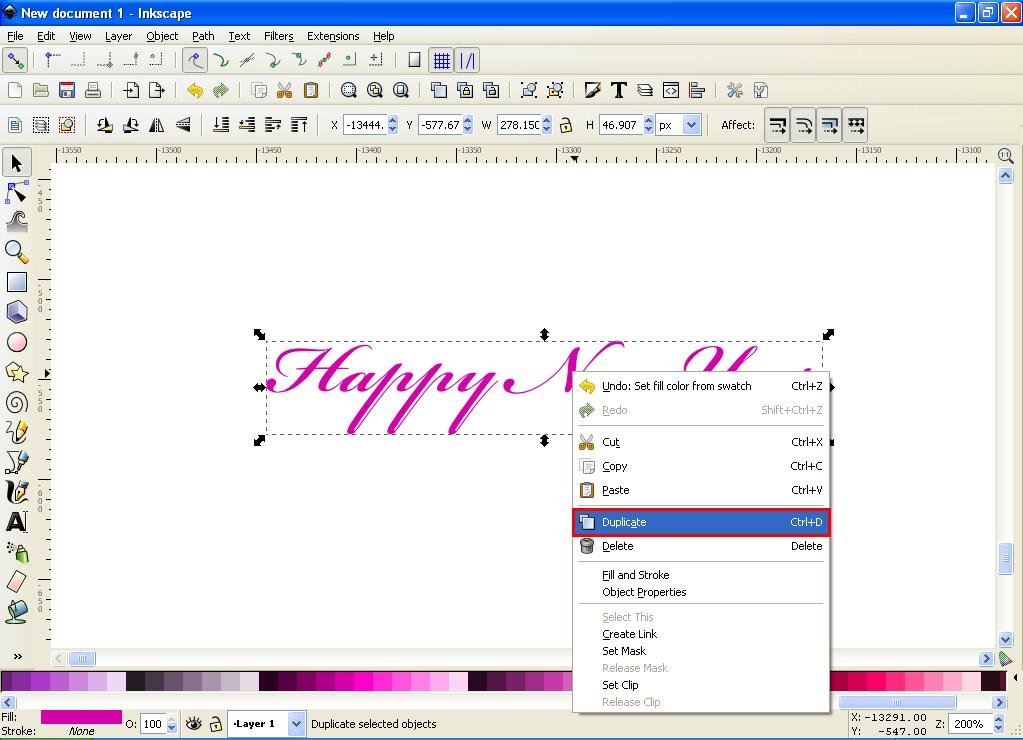Screen dimensions: 1023x740
Task: Click the Redo arrow toolbar icon
Action: tap(221, 90)
